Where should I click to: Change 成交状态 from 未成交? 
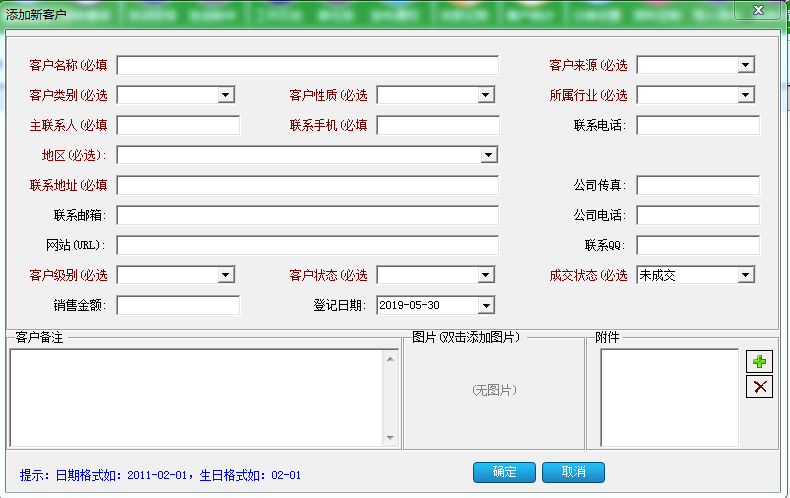(746, 275)
